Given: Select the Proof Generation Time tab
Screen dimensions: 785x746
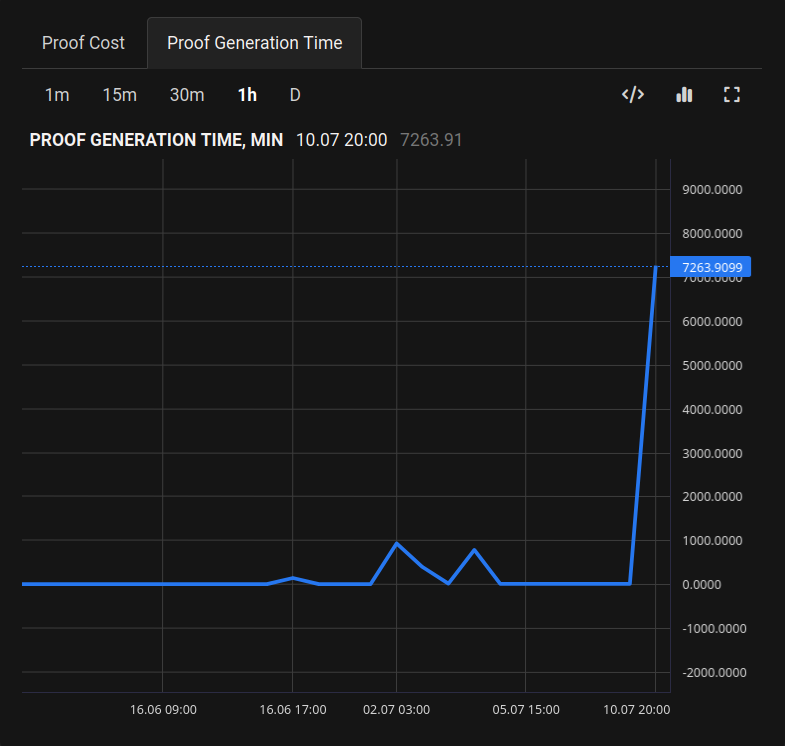Looking at the screenshot, I should pos(254,43).
